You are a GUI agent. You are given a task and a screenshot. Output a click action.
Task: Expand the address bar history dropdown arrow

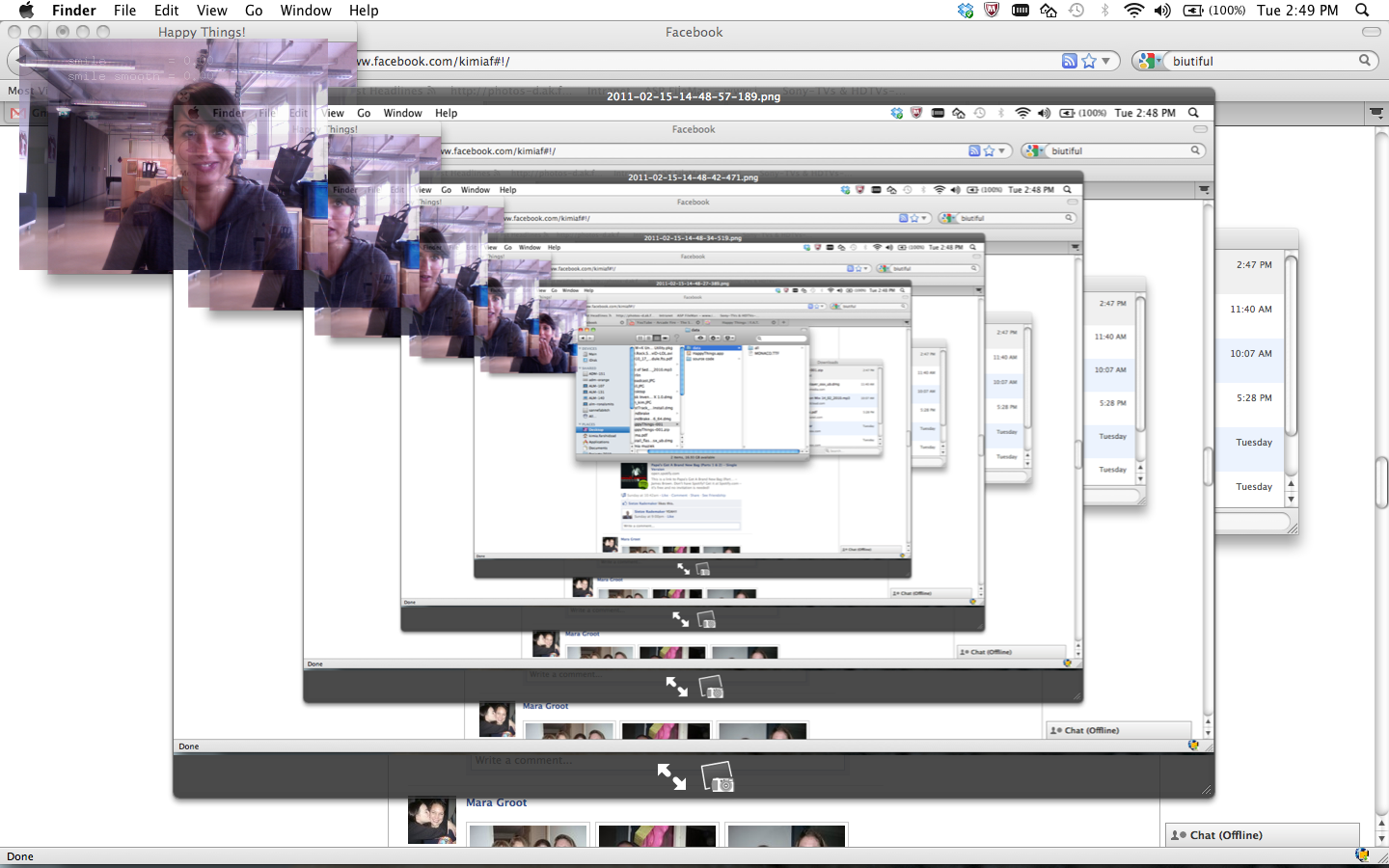[1106, 61]
